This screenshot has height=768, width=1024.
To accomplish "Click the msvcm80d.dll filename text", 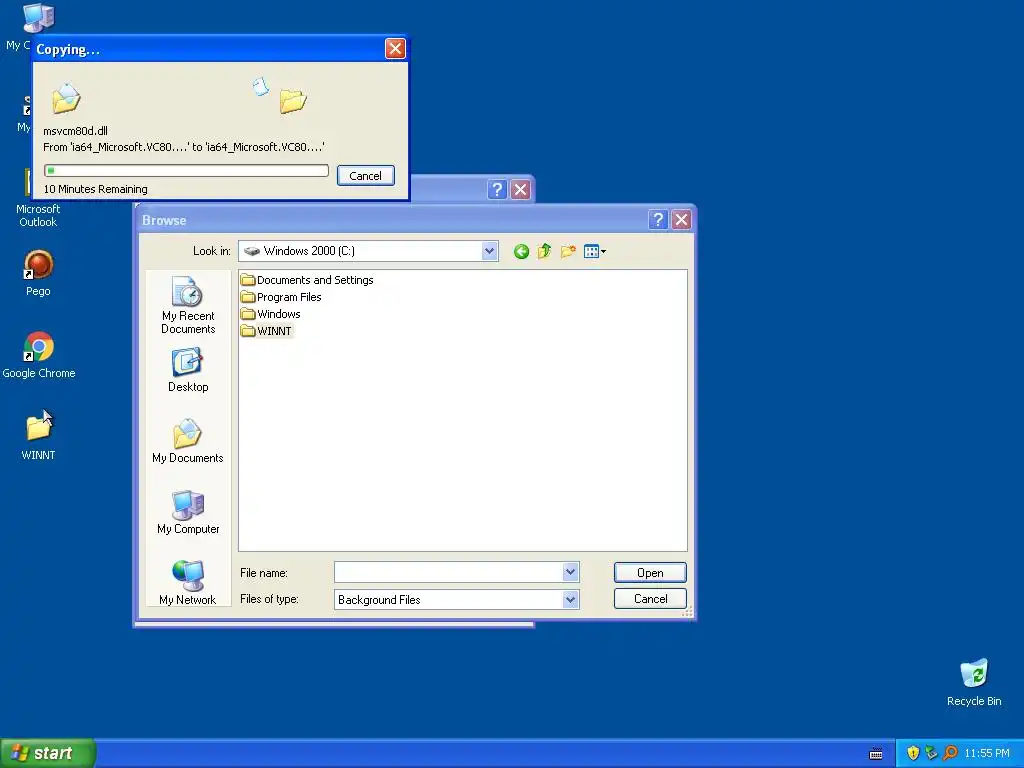I will (x=76, y=131).
